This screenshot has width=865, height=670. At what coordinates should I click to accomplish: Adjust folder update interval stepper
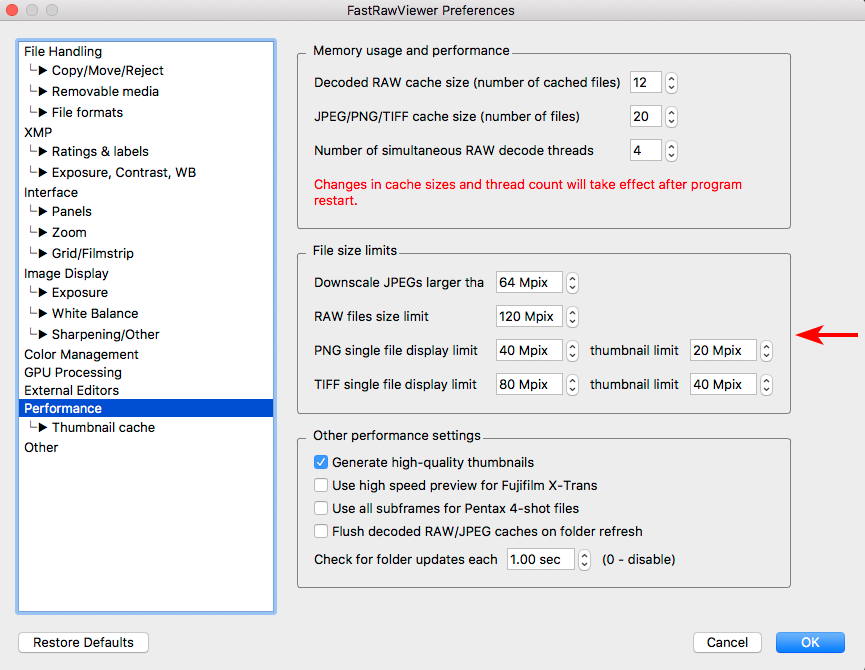(x=584, y=560)
